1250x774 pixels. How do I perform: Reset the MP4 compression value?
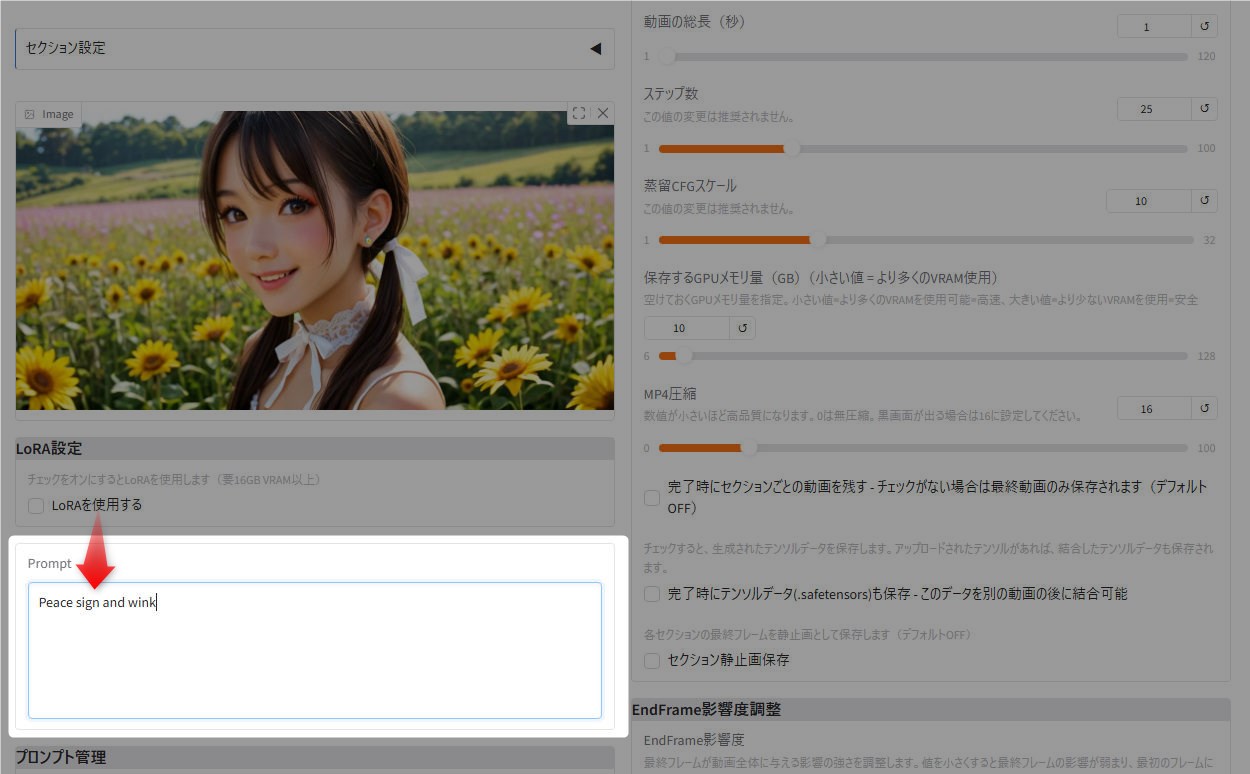tap(1204, 408)
